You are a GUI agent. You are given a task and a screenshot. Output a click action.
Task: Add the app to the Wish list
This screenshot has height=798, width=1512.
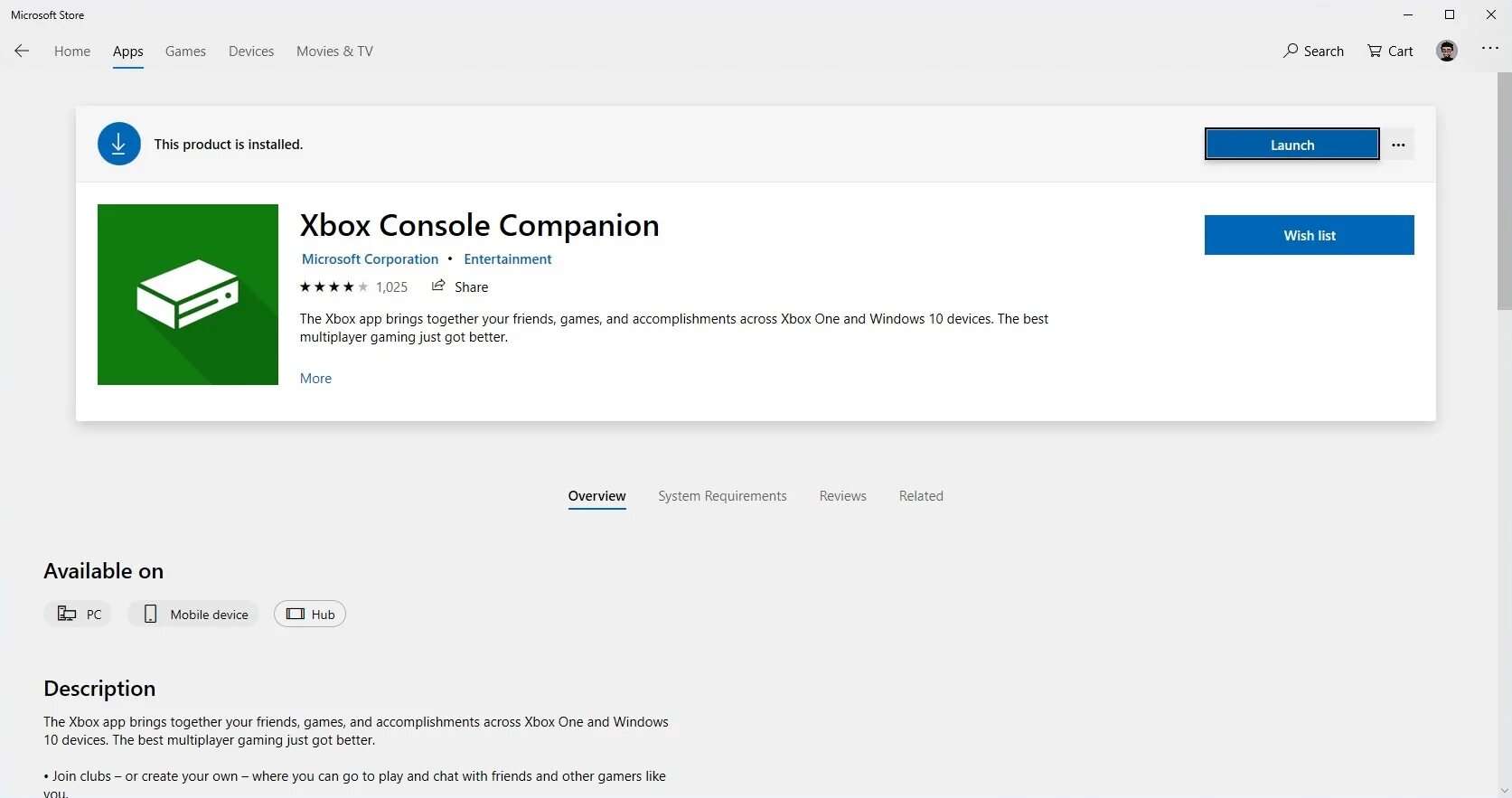pos(1310,235)
